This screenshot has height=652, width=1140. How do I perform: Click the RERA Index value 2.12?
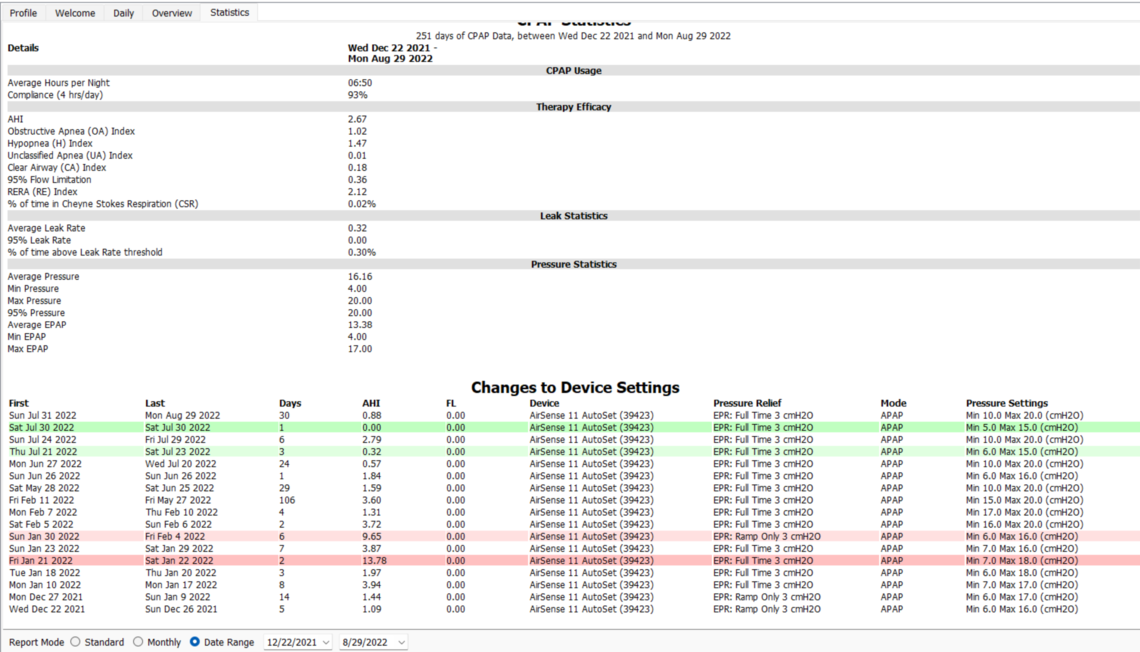[x=357, y=192]
